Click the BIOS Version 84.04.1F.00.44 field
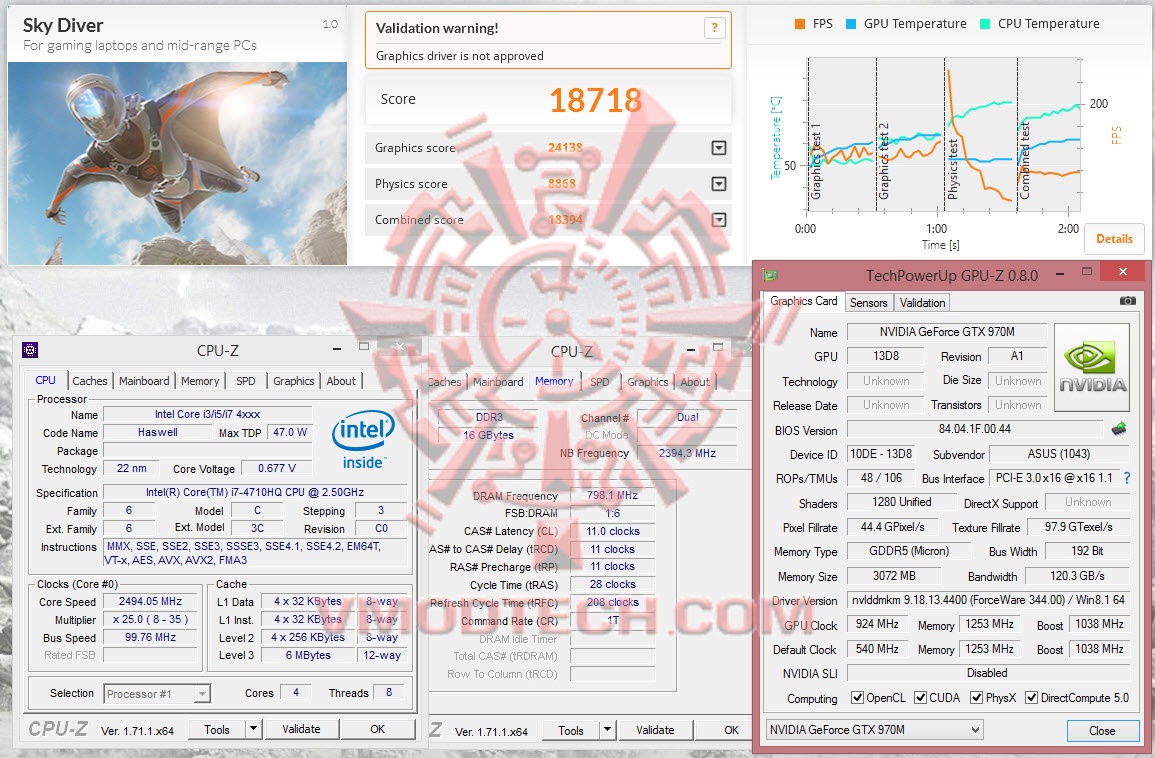Viewport: 1155px width, 758px height. (975, 429)
